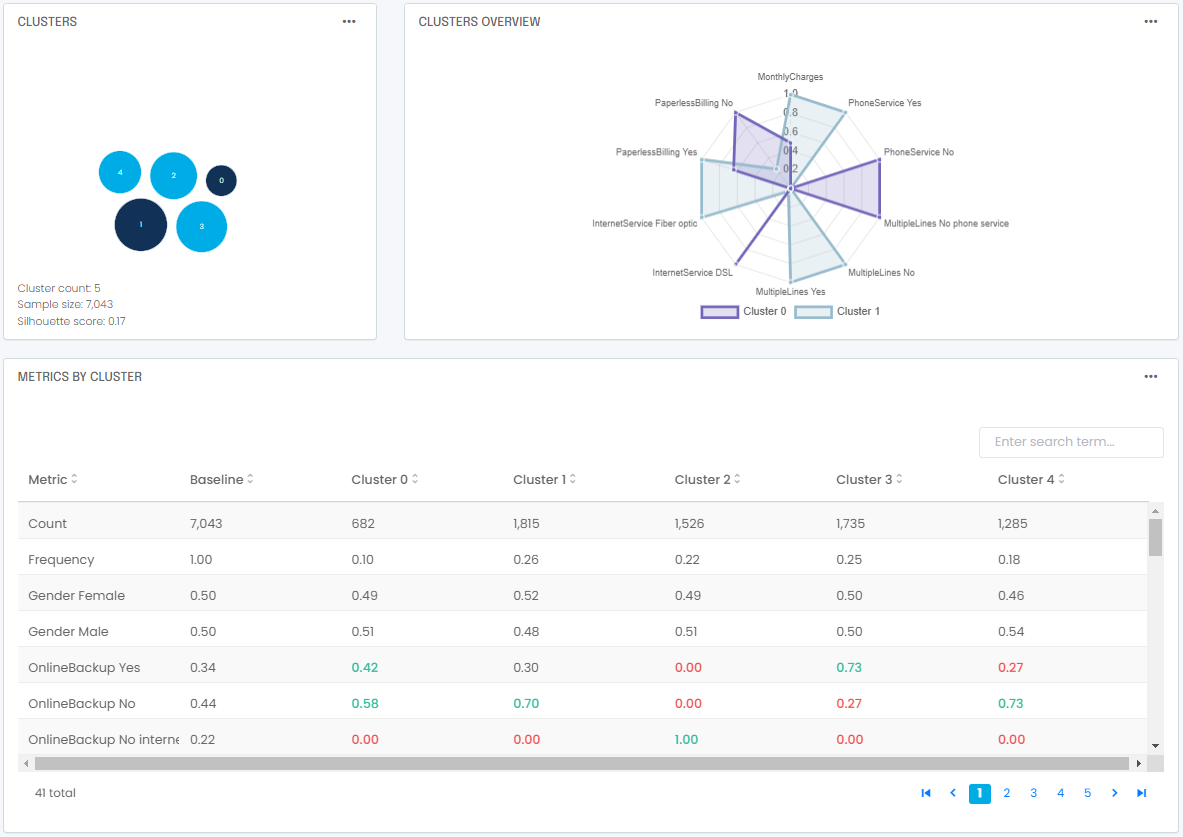Sort table by Cluster 4 column

[1031, 480]
